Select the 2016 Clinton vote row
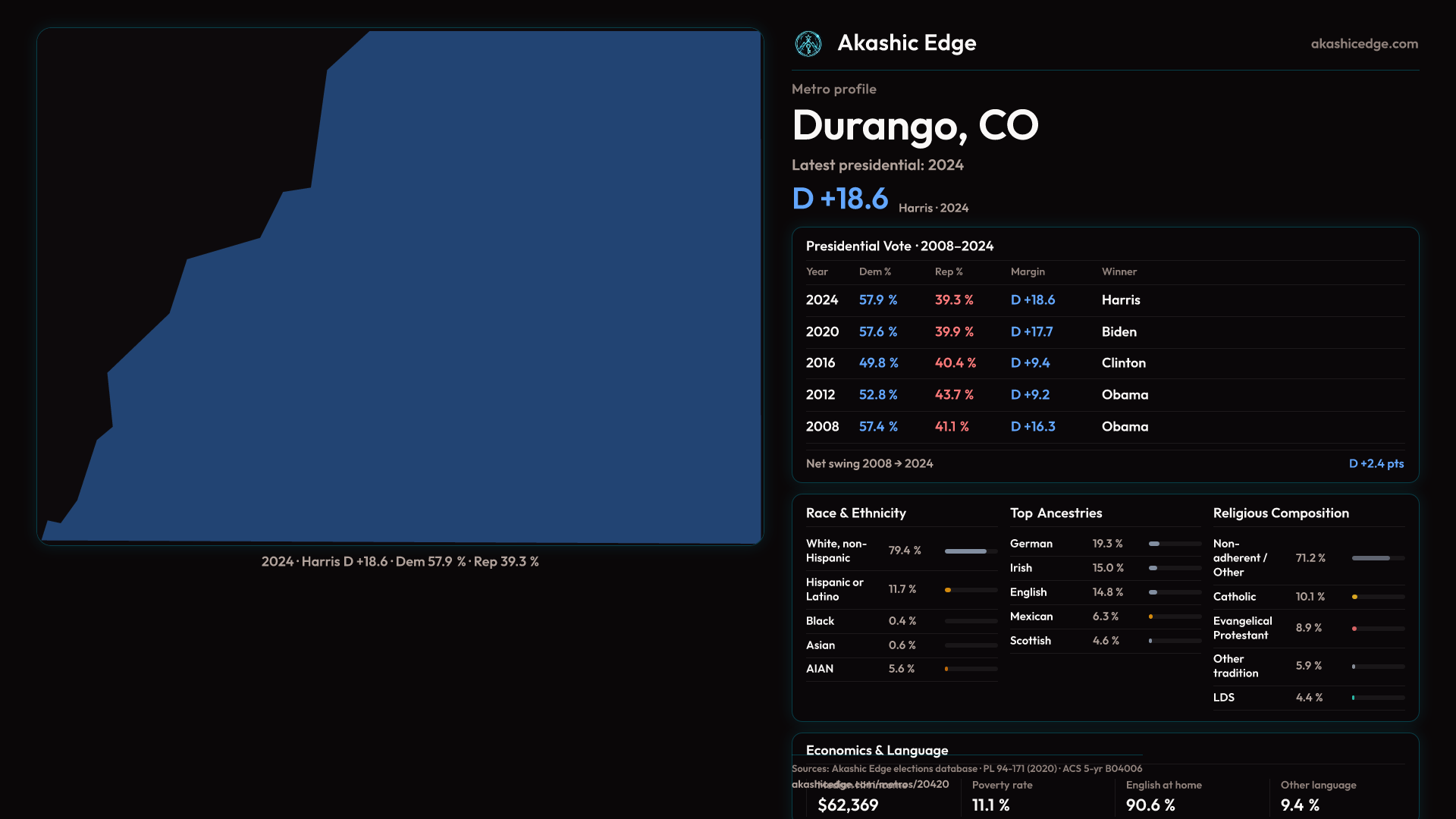The width and height of the screenshot is (1456, 819). (x=1104, y=363)
